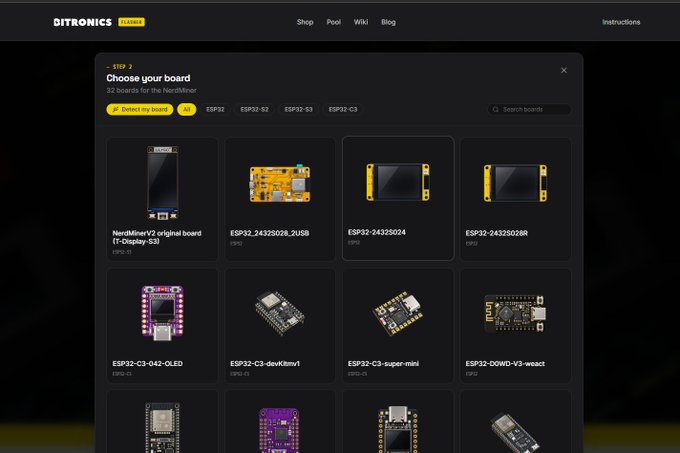
Task: Select the ESP32-C3-042-OLED board image
Action: point(162,312)
